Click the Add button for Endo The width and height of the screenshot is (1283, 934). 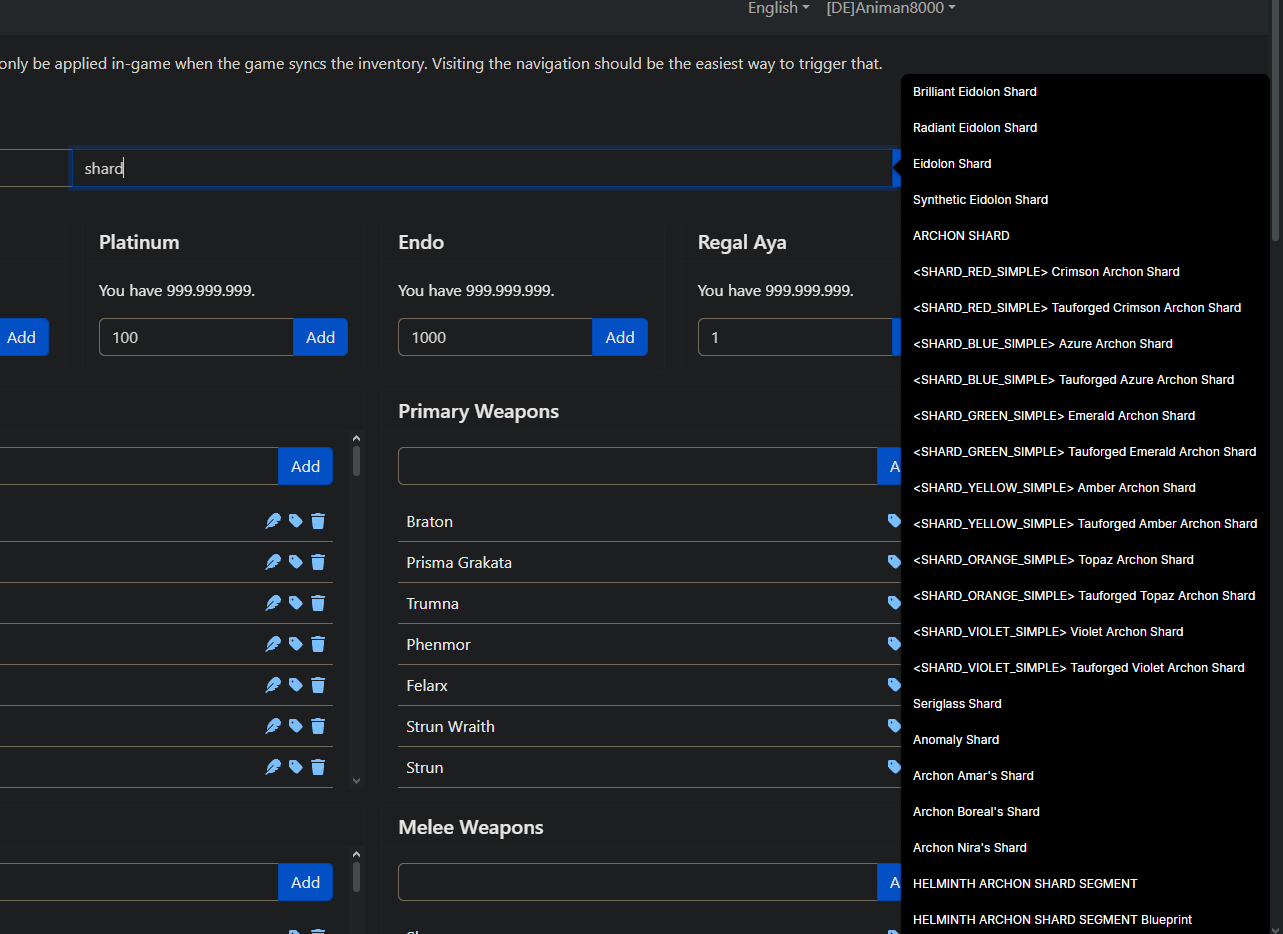coord(620,338)
